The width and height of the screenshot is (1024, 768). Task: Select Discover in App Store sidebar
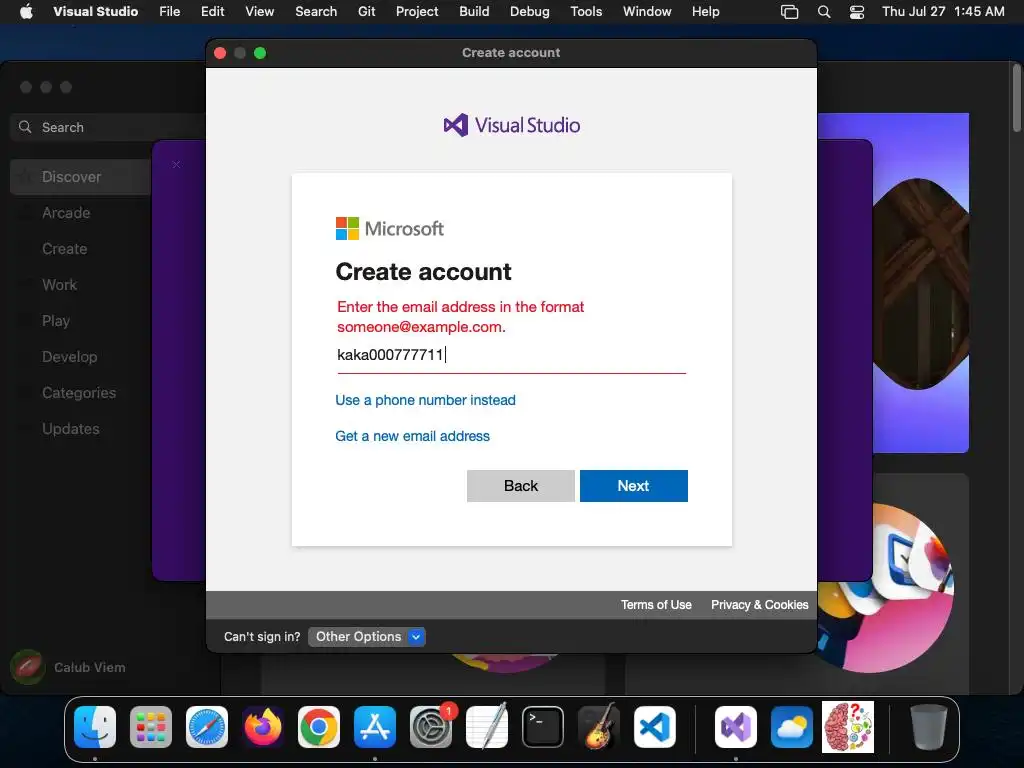coord(80,177)
